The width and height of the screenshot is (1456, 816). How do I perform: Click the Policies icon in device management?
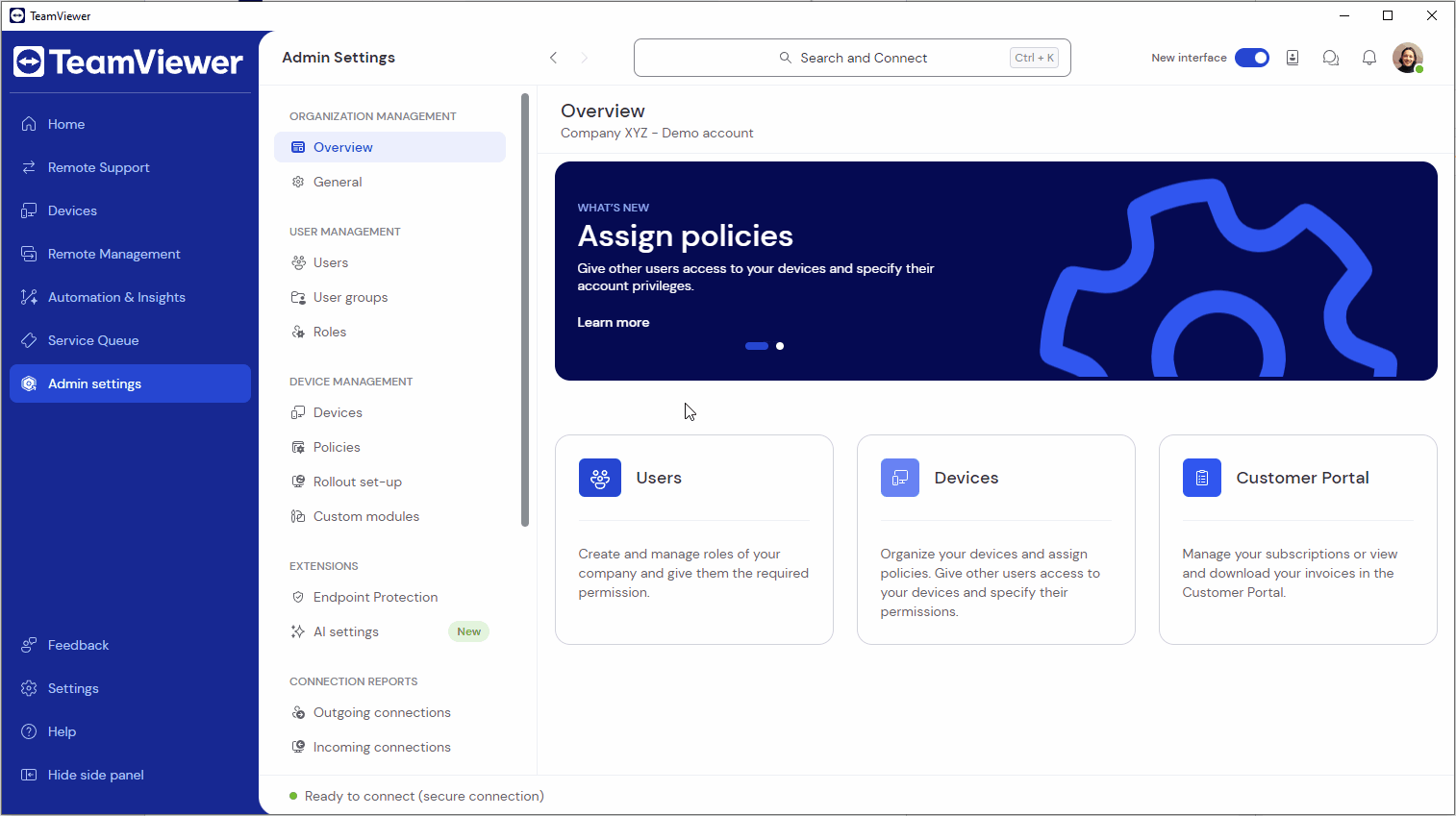[x=298, y=447]
